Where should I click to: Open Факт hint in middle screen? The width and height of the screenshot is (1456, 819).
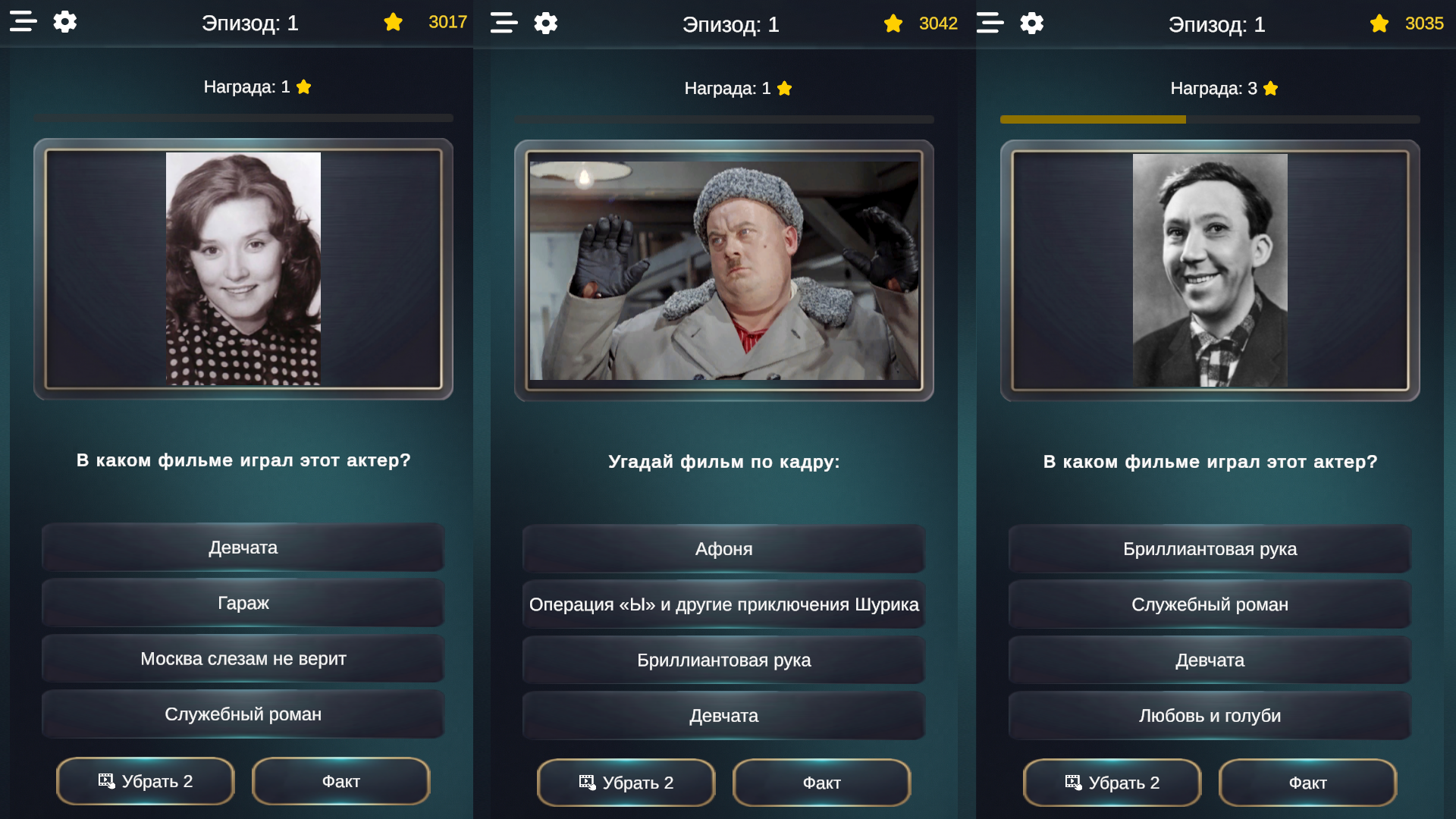(822, 783)
